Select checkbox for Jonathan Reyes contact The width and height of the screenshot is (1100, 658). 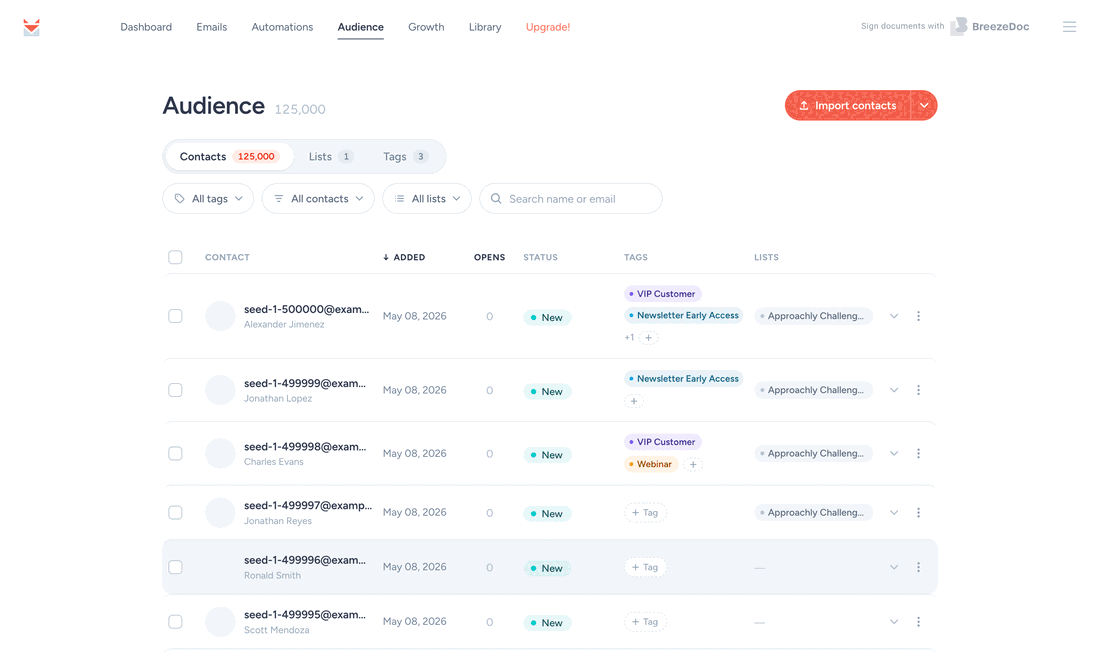(x=175, y=513)
